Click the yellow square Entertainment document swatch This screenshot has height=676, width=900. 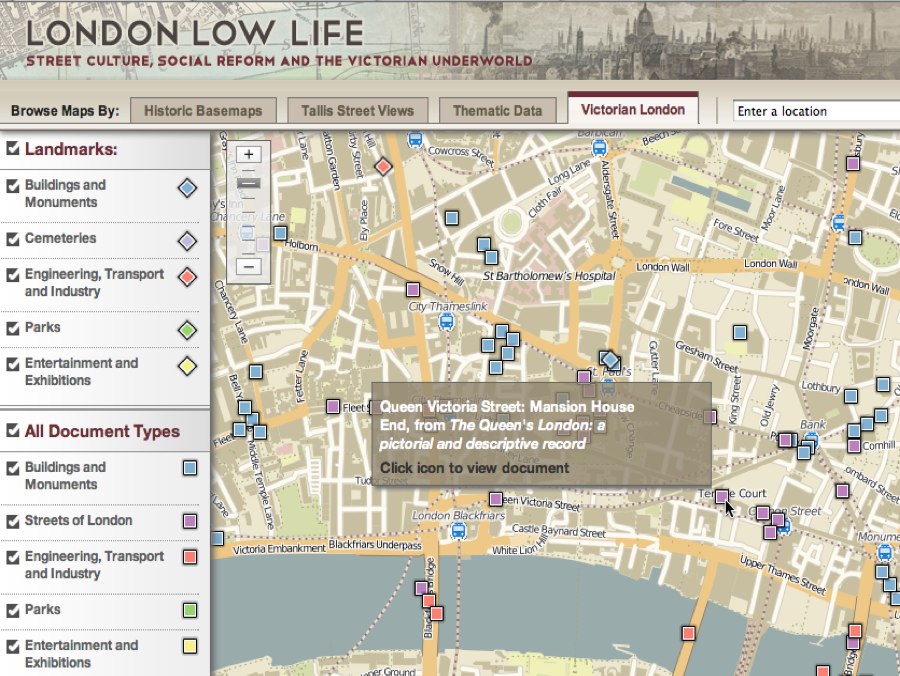point(190,646)
